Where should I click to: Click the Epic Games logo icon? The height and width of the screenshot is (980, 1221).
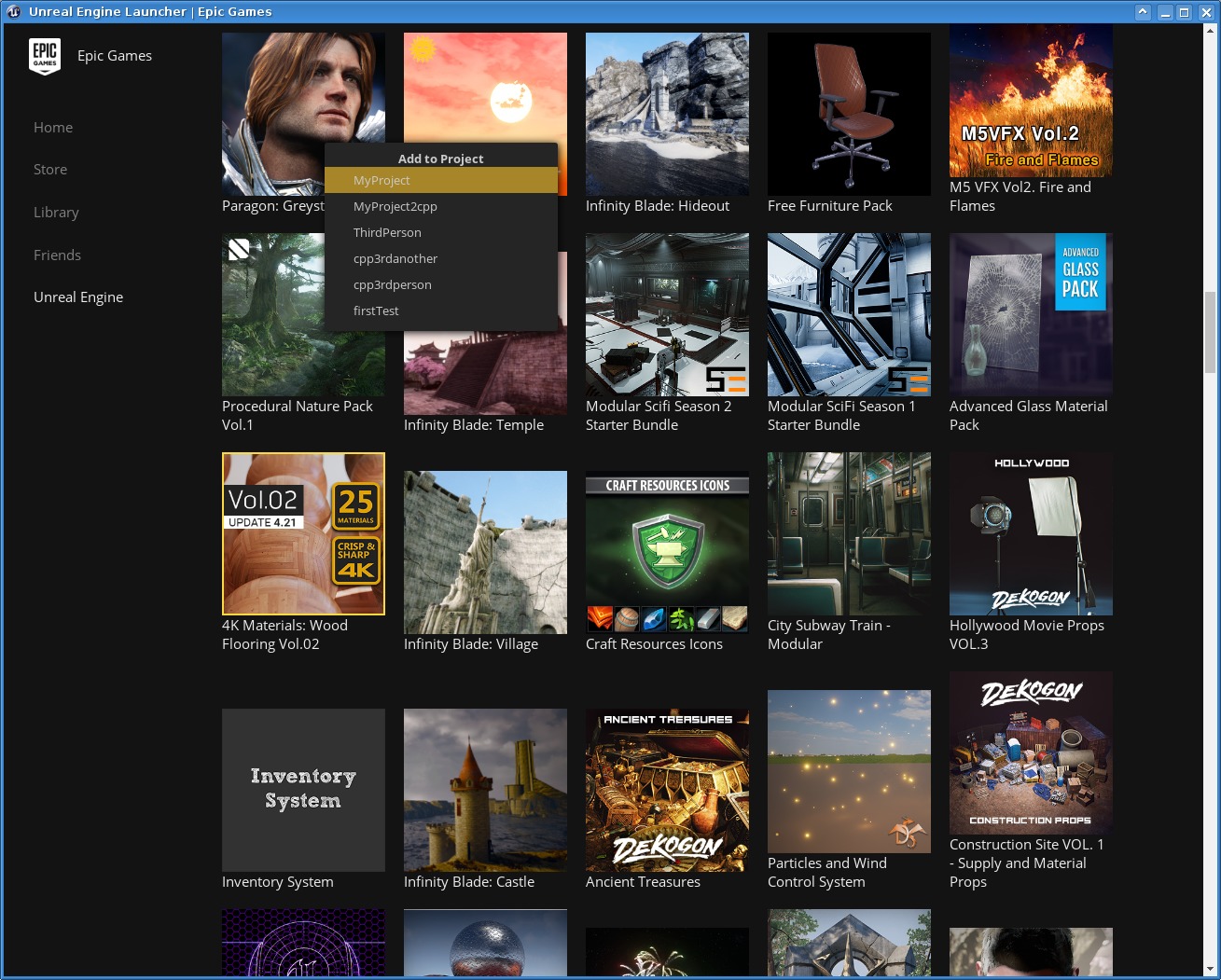(45, 56)
